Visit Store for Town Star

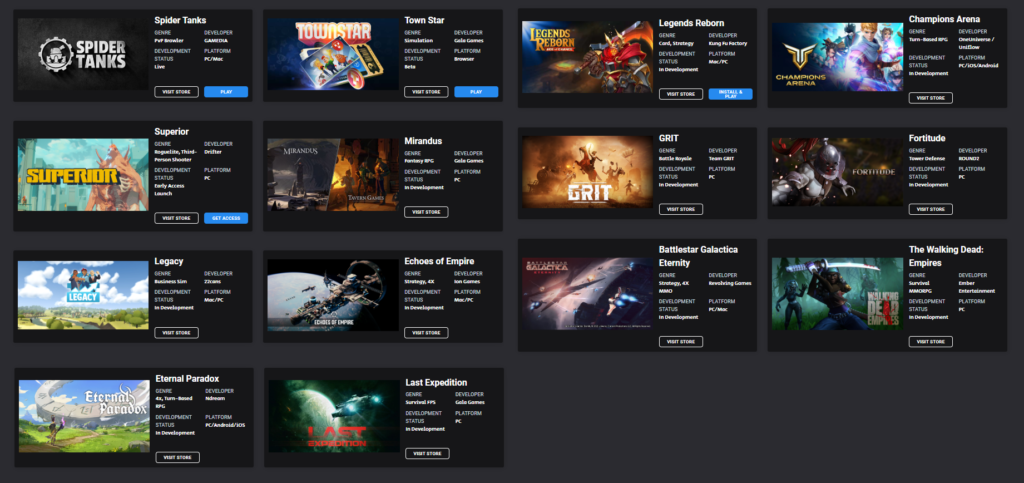(426, 92)
